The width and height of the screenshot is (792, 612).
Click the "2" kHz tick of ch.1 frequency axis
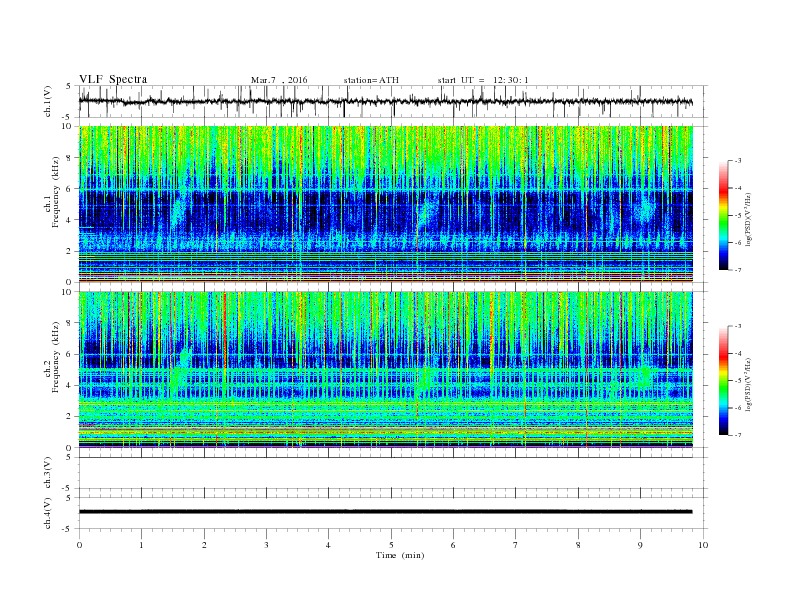(70, 251)
